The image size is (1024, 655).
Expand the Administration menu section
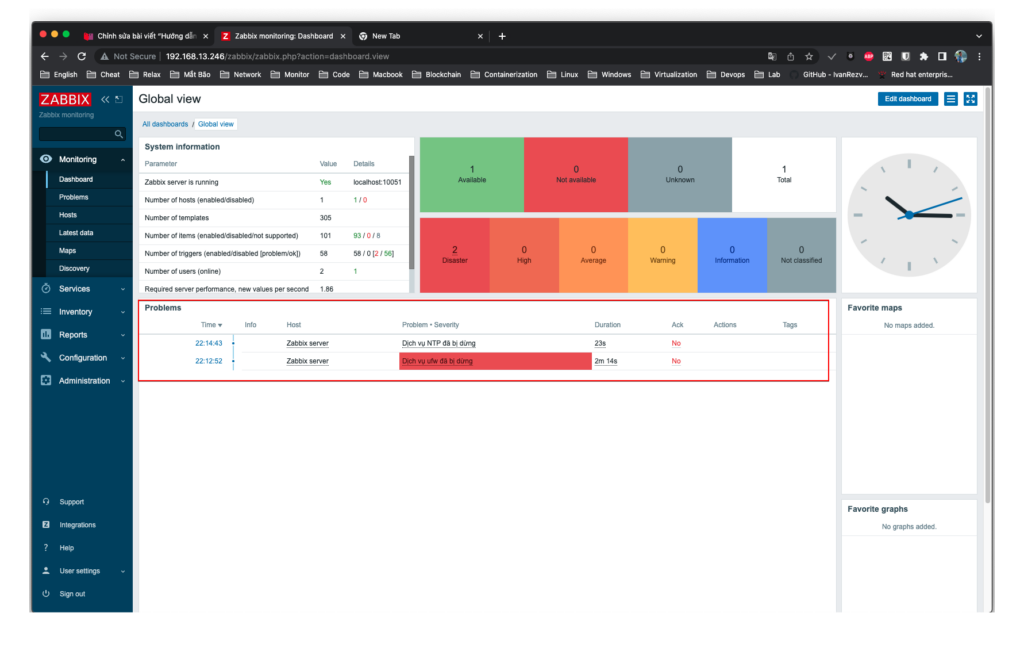click(82, 381)
